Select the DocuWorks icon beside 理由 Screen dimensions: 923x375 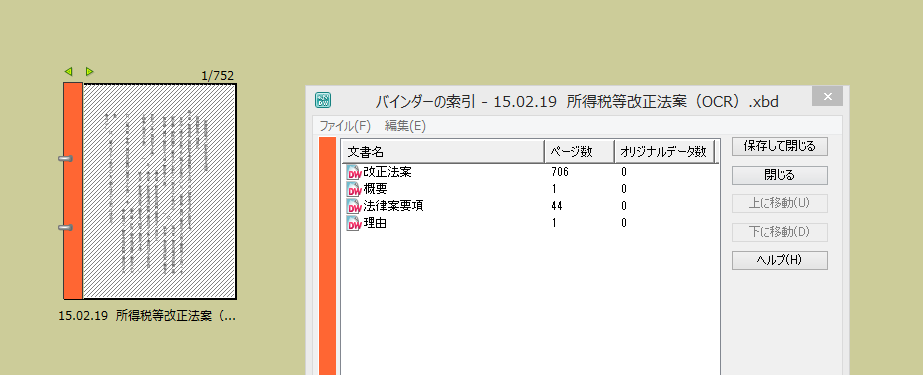tap(353, 223)
